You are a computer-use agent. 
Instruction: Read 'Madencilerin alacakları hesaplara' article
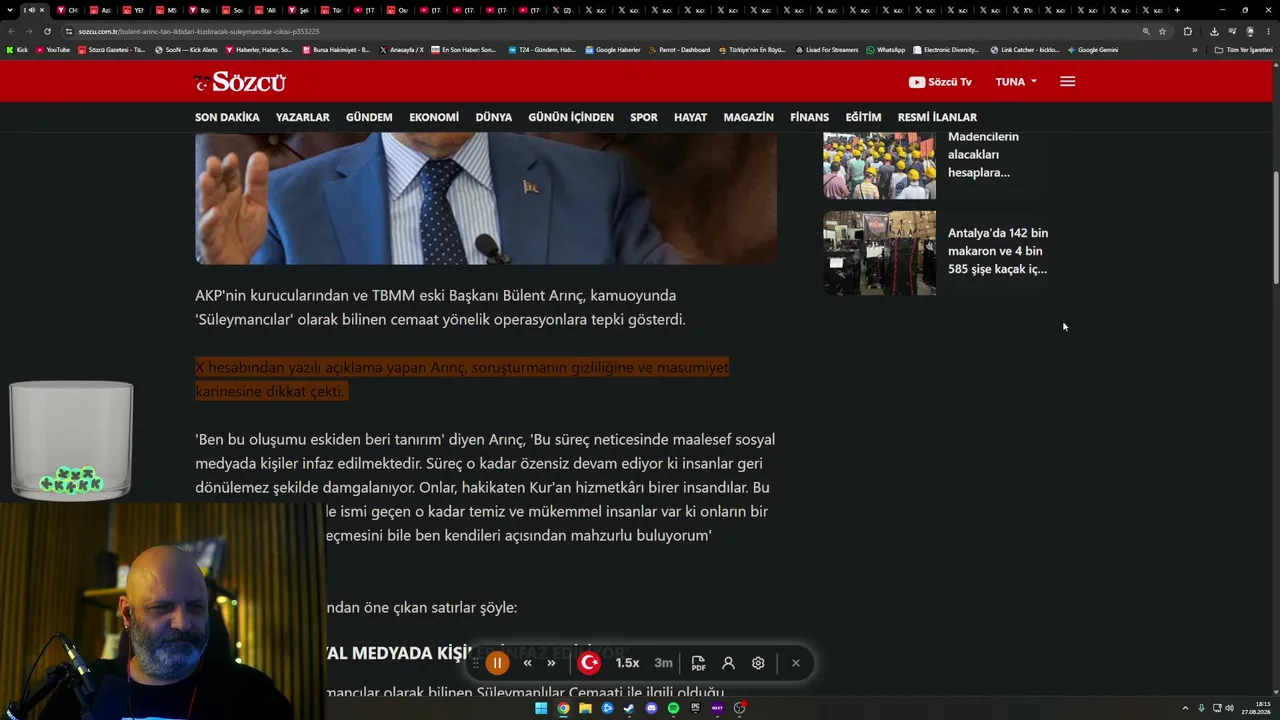(984, 155)
